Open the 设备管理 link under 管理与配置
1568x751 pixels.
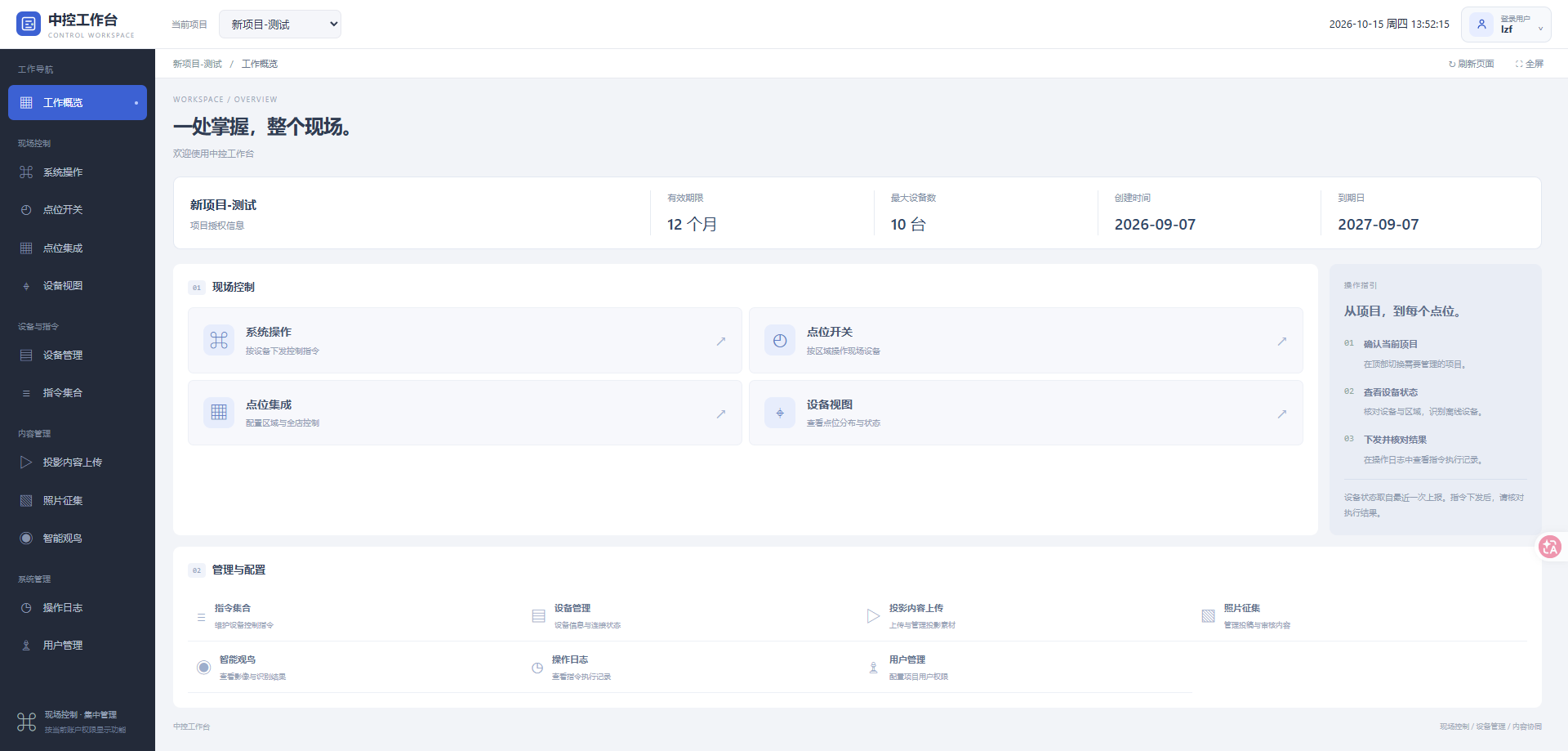tap(690, 616)
